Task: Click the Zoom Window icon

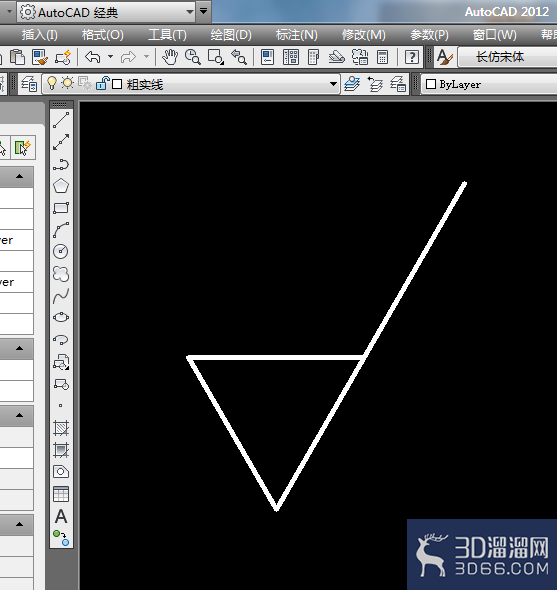Action: [216, 57]
